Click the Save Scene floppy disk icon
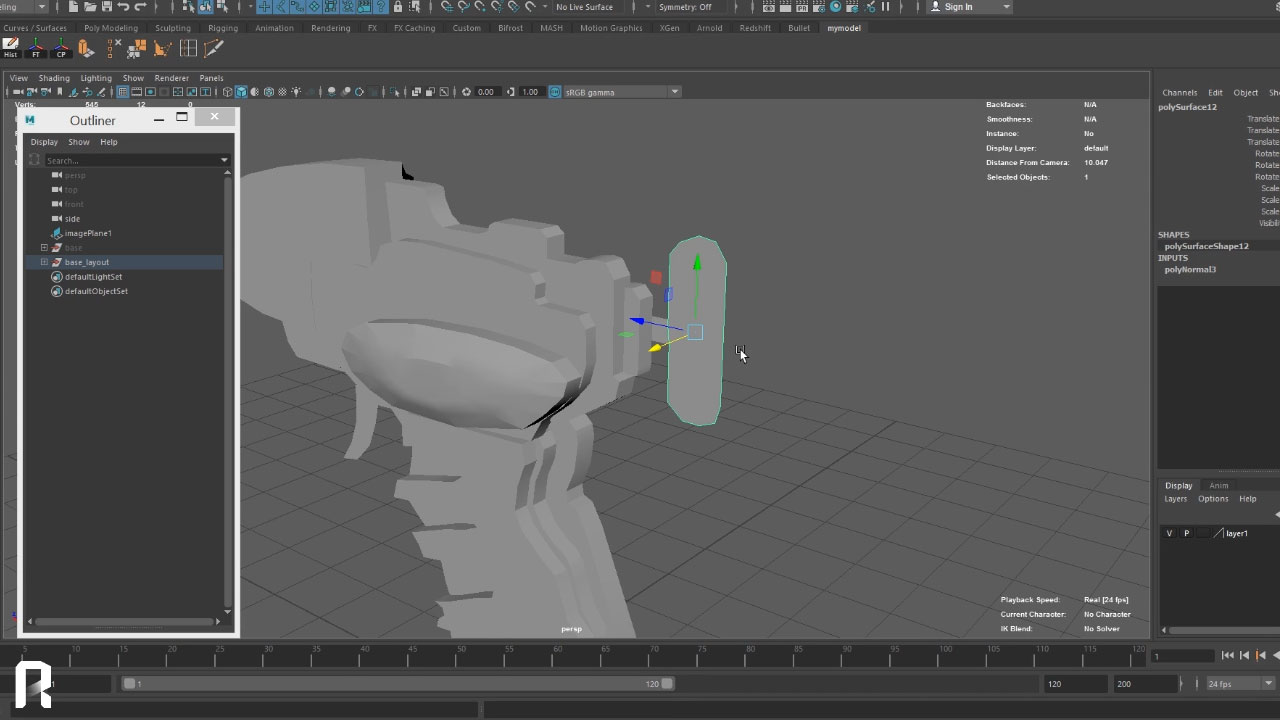This screenshot has width=1280, height=720. [106, 7]
